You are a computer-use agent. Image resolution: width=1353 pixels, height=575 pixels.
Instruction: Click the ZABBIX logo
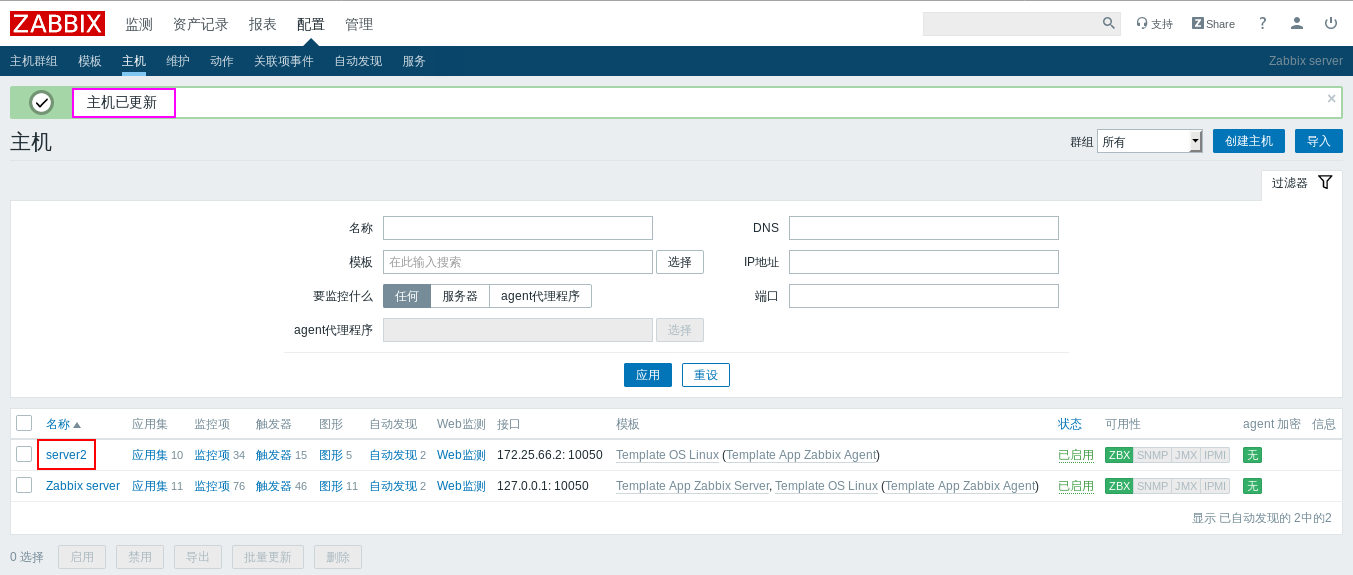pyautogui.click(x=57, y=24)
